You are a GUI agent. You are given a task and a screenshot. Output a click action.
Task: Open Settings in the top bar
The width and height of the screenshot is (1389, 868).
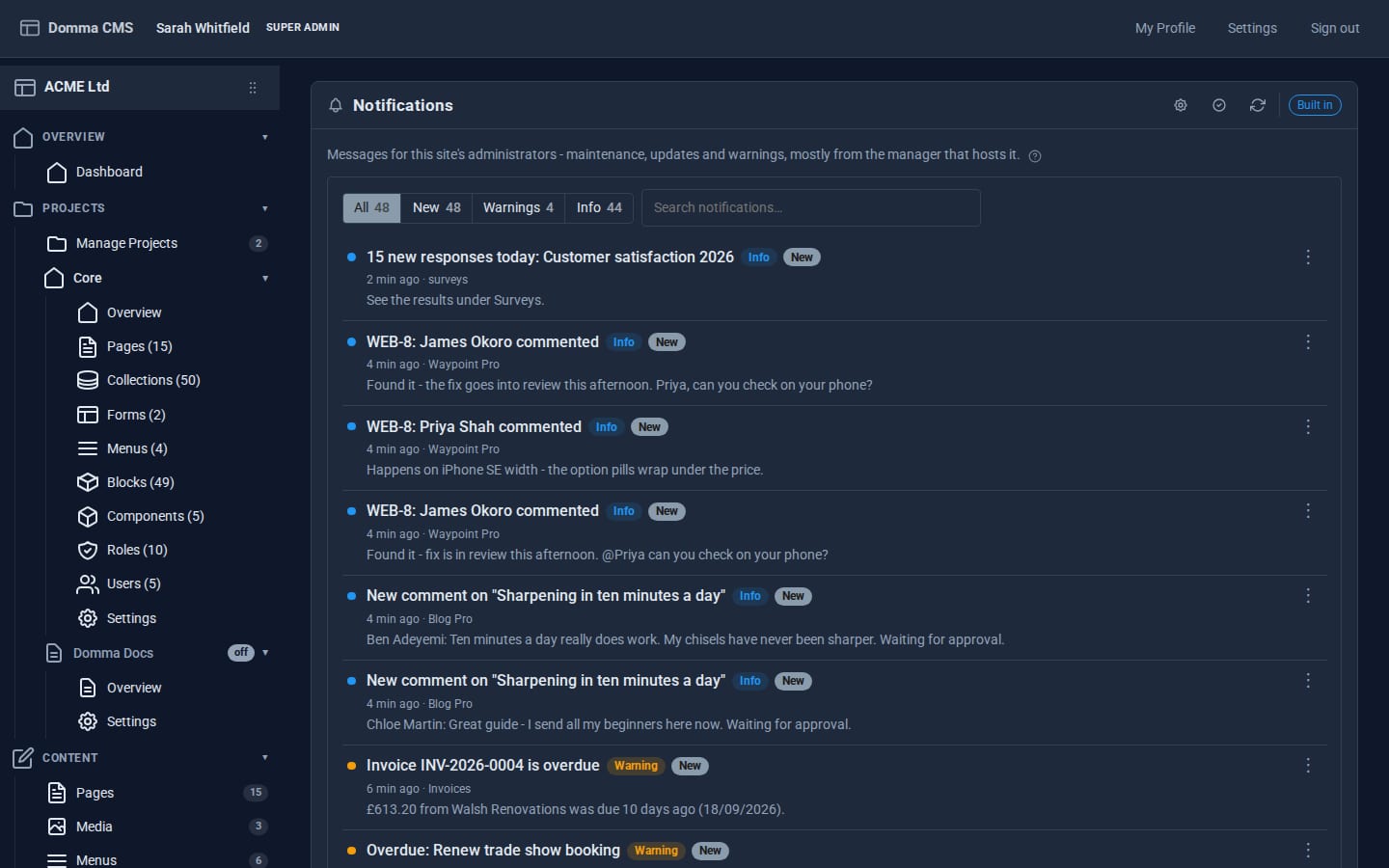pos(1252,28)
